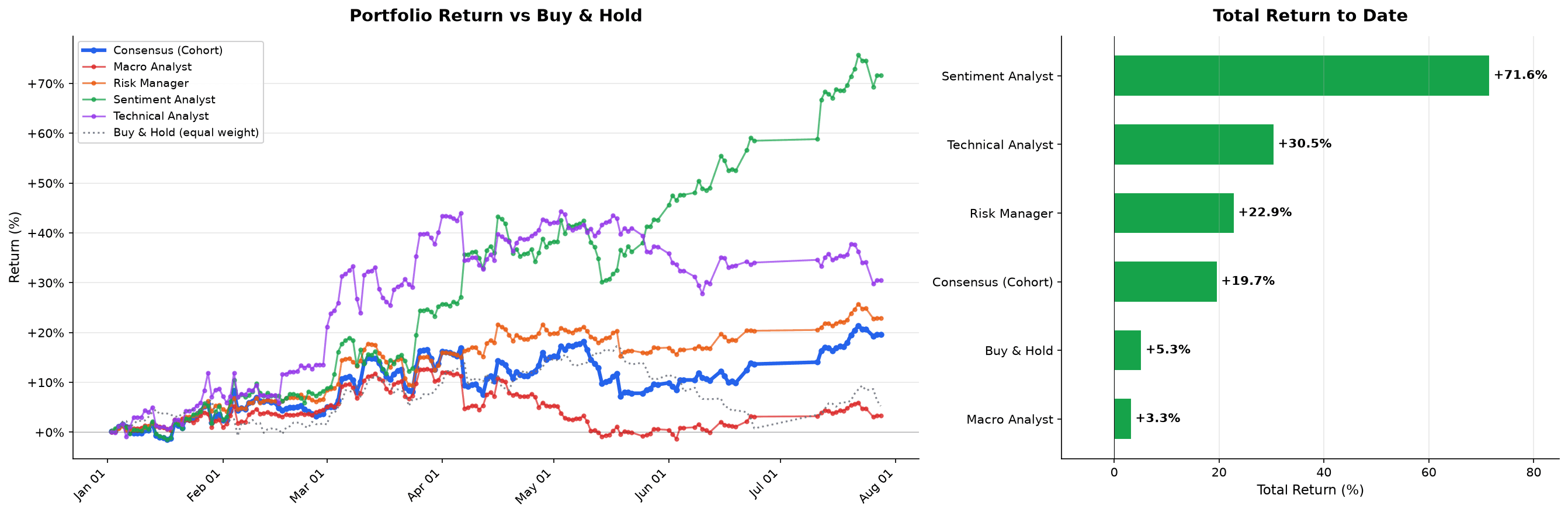Click the Total Return (%) axis label
Image resolution: width=1568 pixels, height=516 pixels.
pos(1310,490)
